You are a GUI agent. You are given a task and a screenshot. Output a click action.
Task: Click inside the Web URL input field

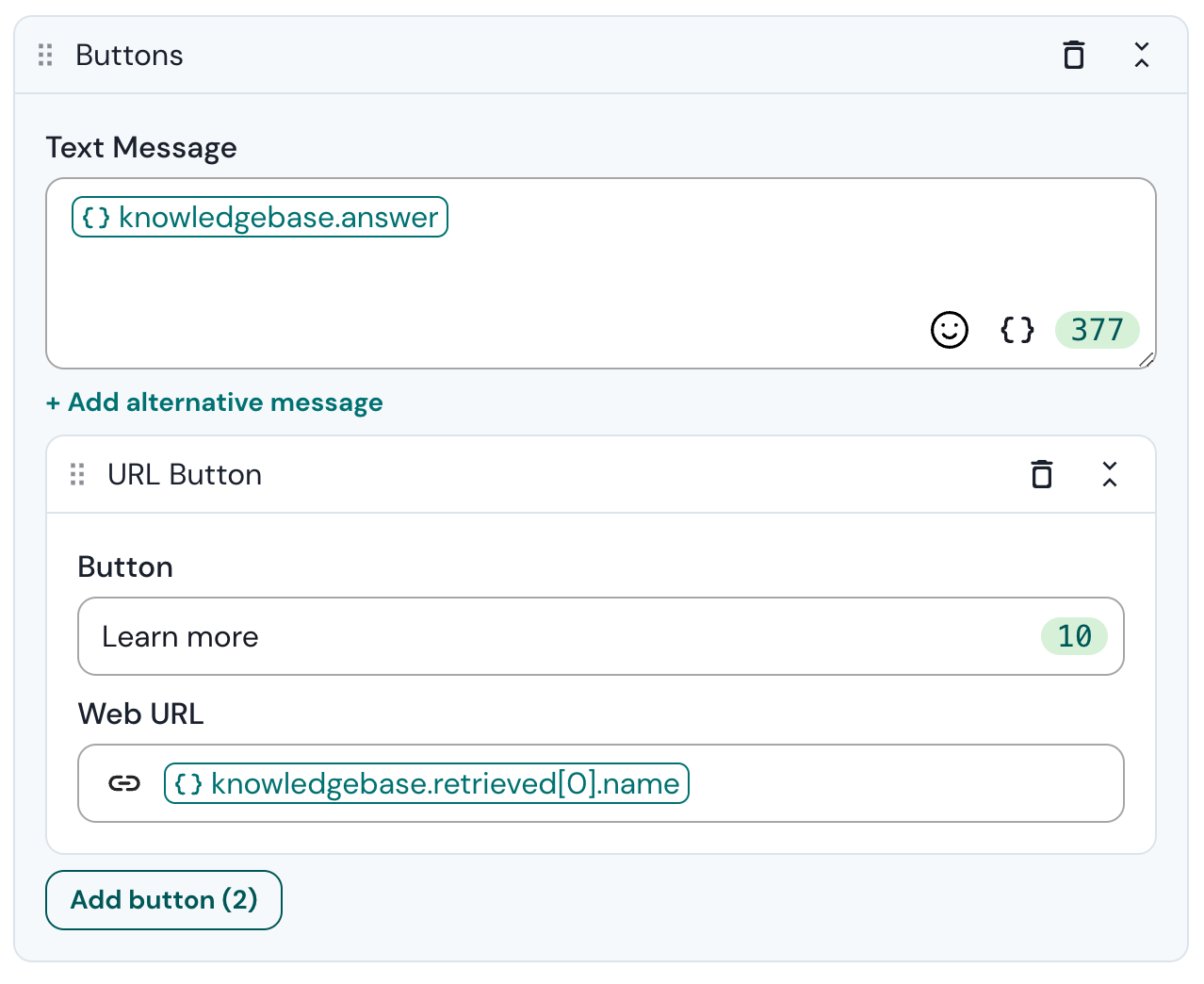(848, 783)
